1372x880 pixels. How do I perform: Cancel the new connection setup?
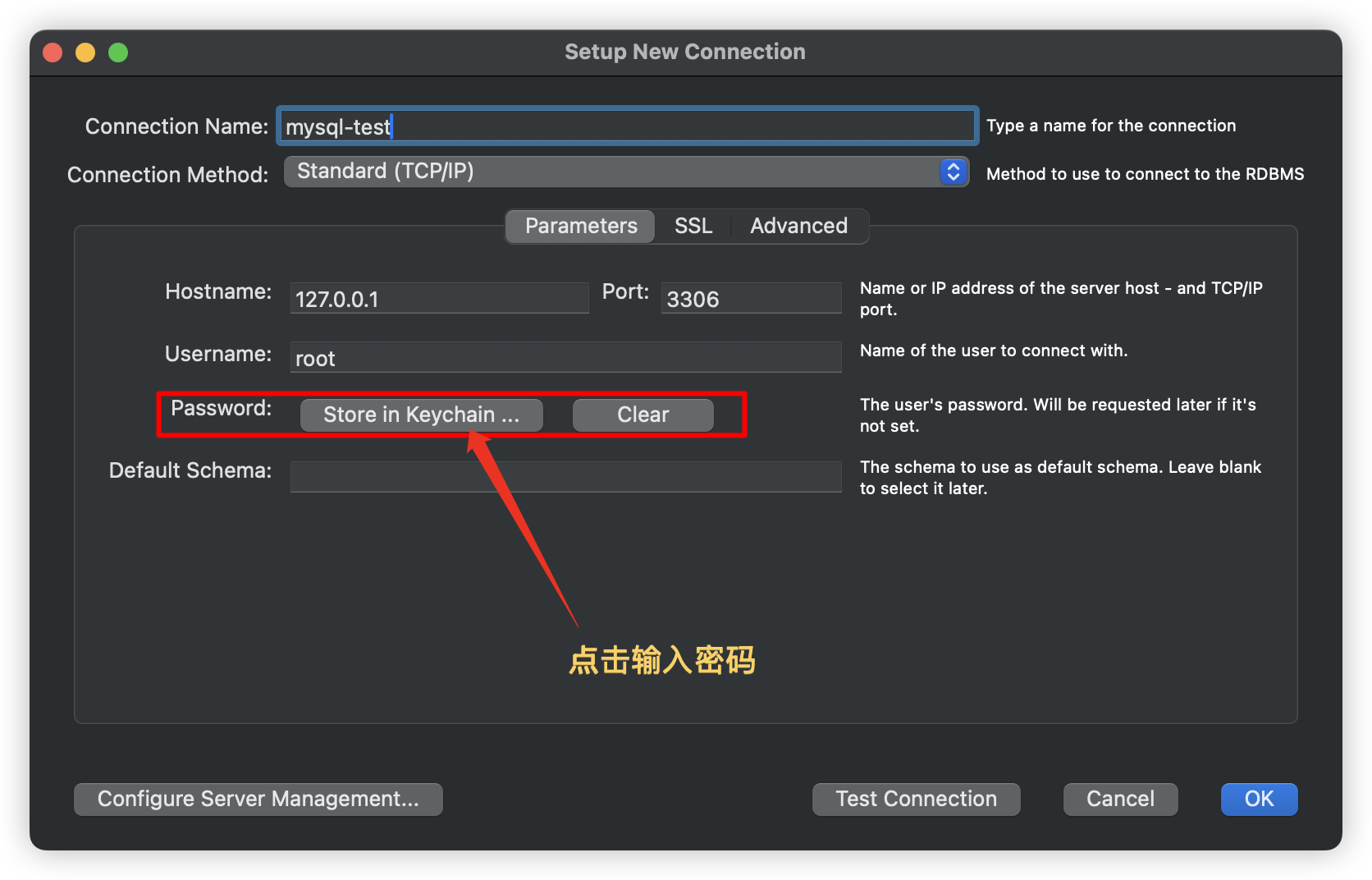point(1120,799)
